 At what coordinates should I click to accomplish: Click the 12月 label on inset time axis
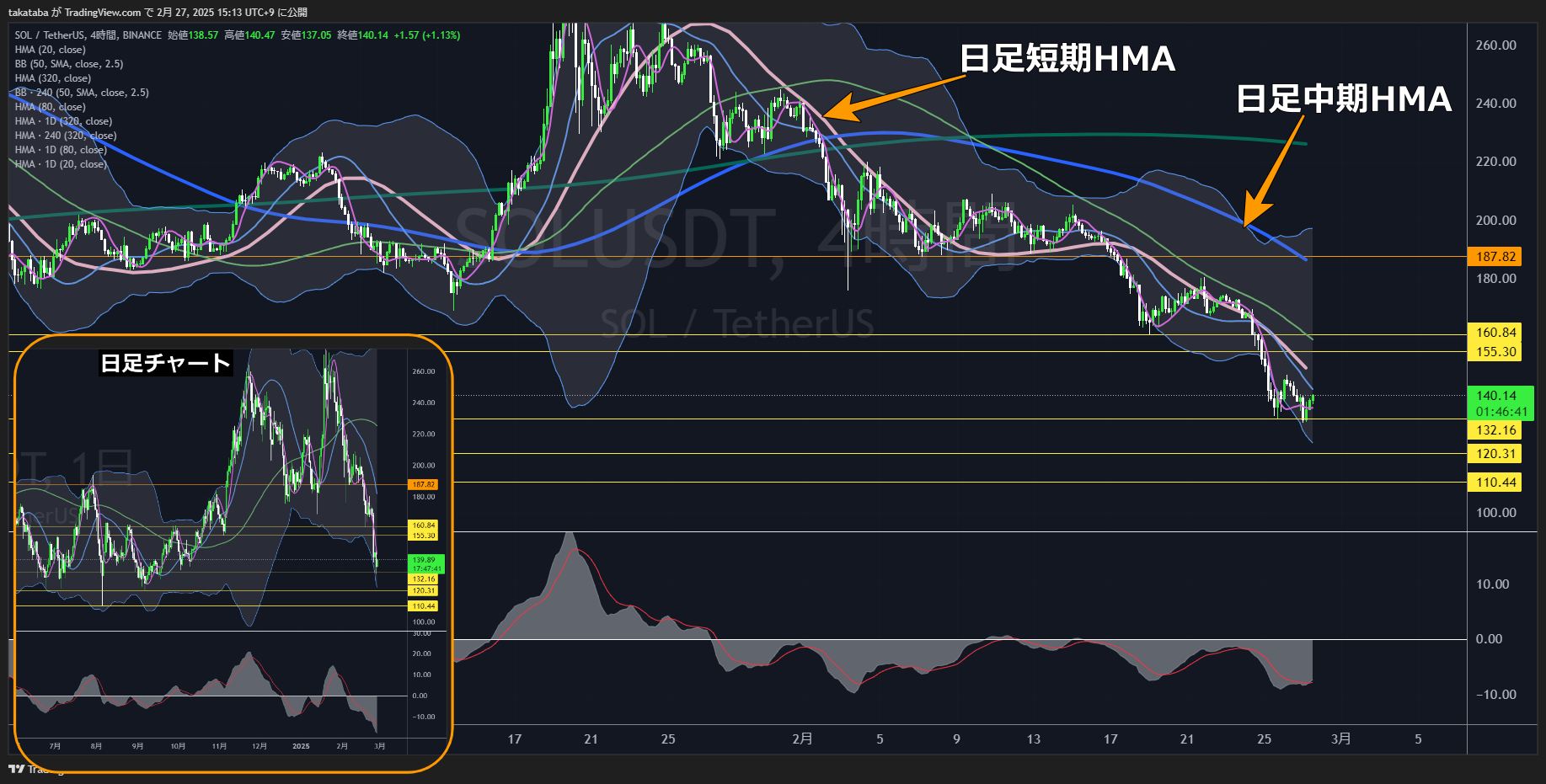point(259,746)
